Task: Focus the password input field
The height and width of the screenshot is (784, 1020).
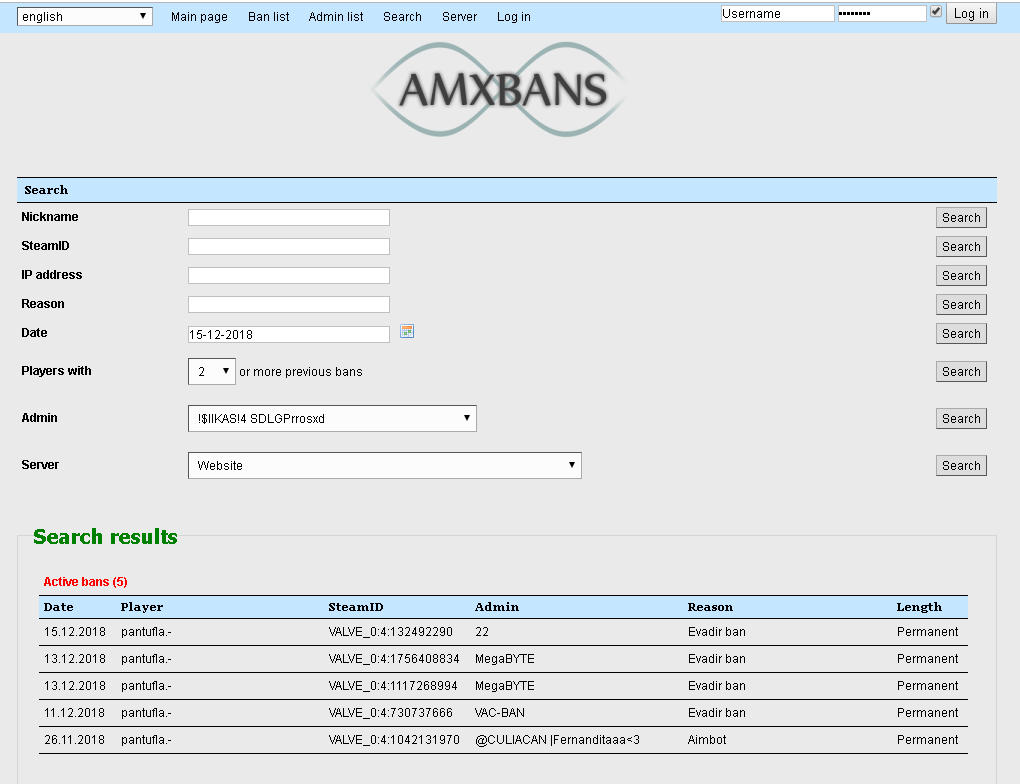Action: [x=881, y=14]
